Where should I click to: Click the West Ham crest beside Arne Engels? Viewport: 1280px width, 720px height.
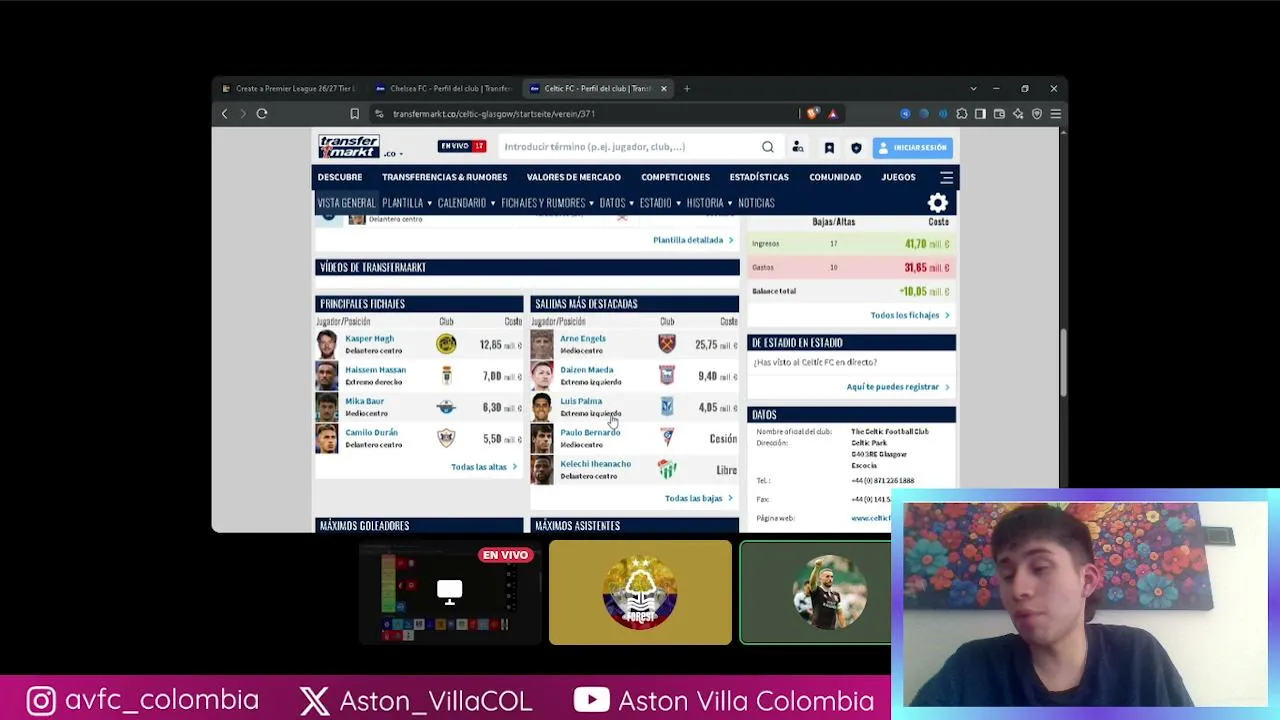(x=667, y=345)
